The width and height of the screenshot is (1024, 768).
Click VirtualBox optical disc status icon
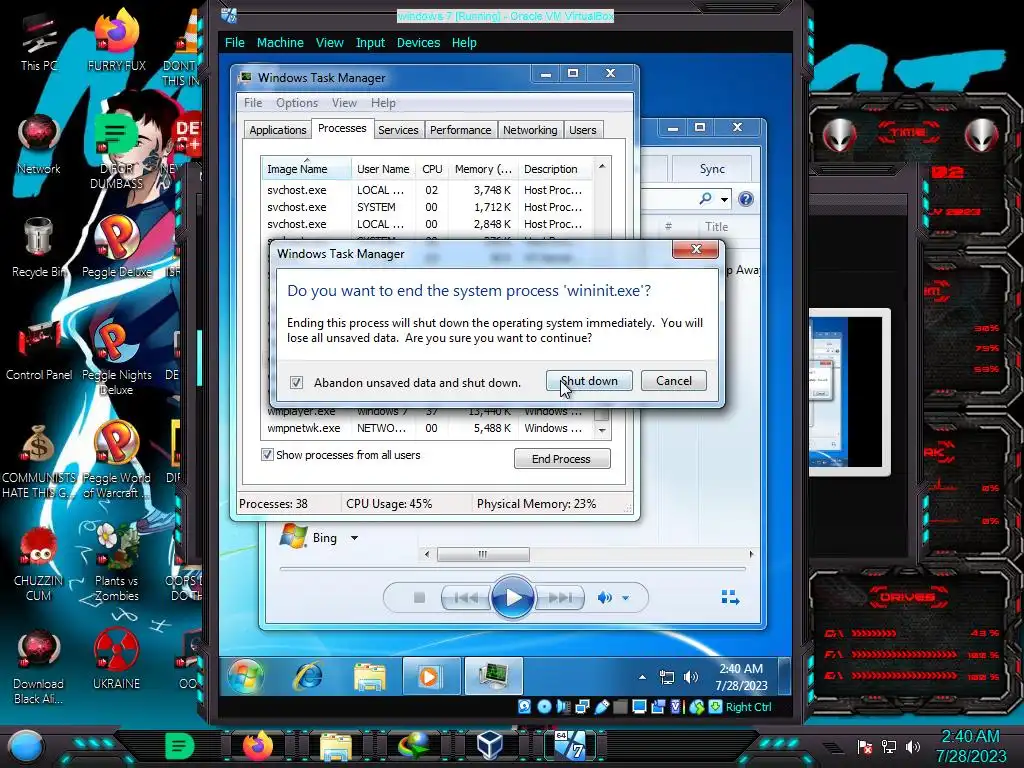point(543,707)
